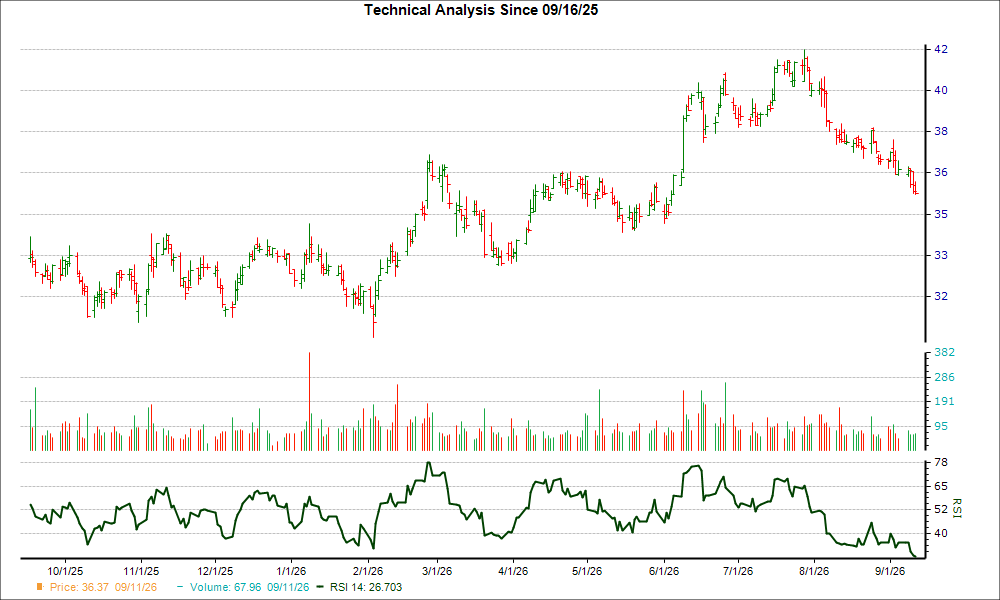Click the 52 RSI axis label
The width and height of the screenshot is (1000, 600).
[x=941, y=509]
